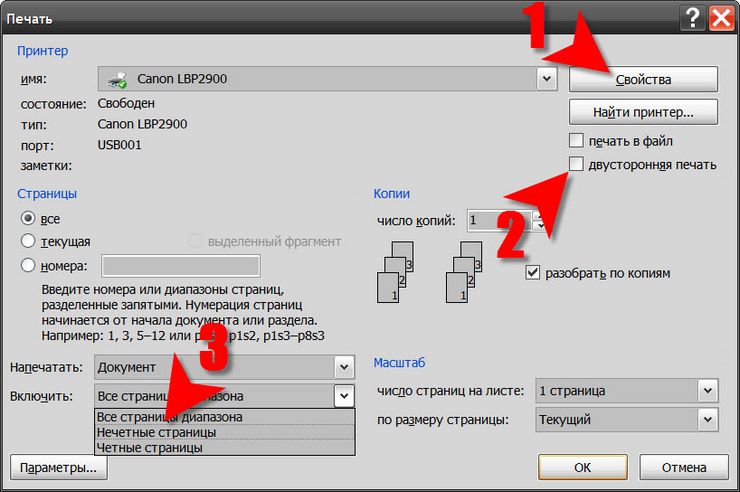Select the номера radio button
This screenshot has height=492, width=740.
tap(28, 265)
